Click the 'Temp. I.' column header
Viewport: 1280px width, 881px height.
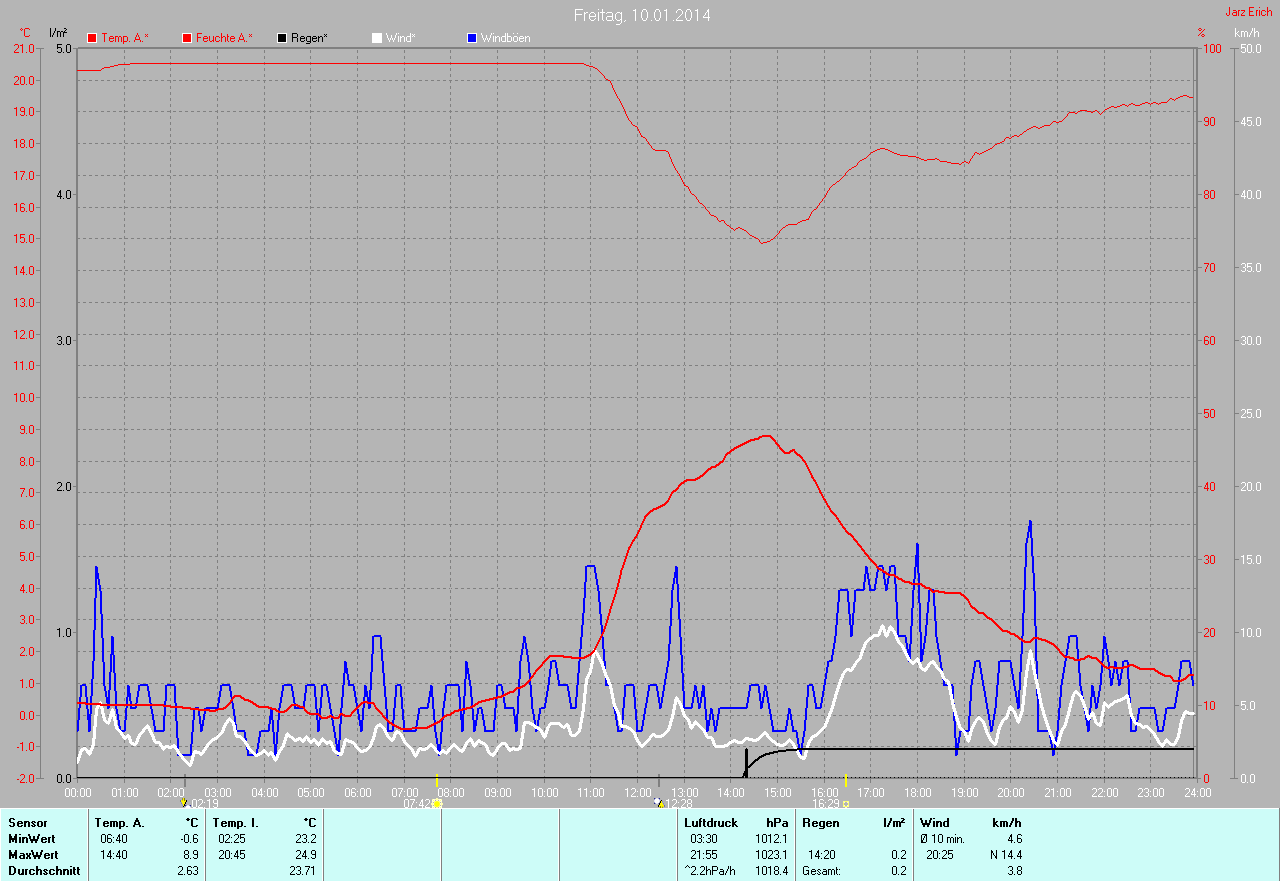[236, 823]
